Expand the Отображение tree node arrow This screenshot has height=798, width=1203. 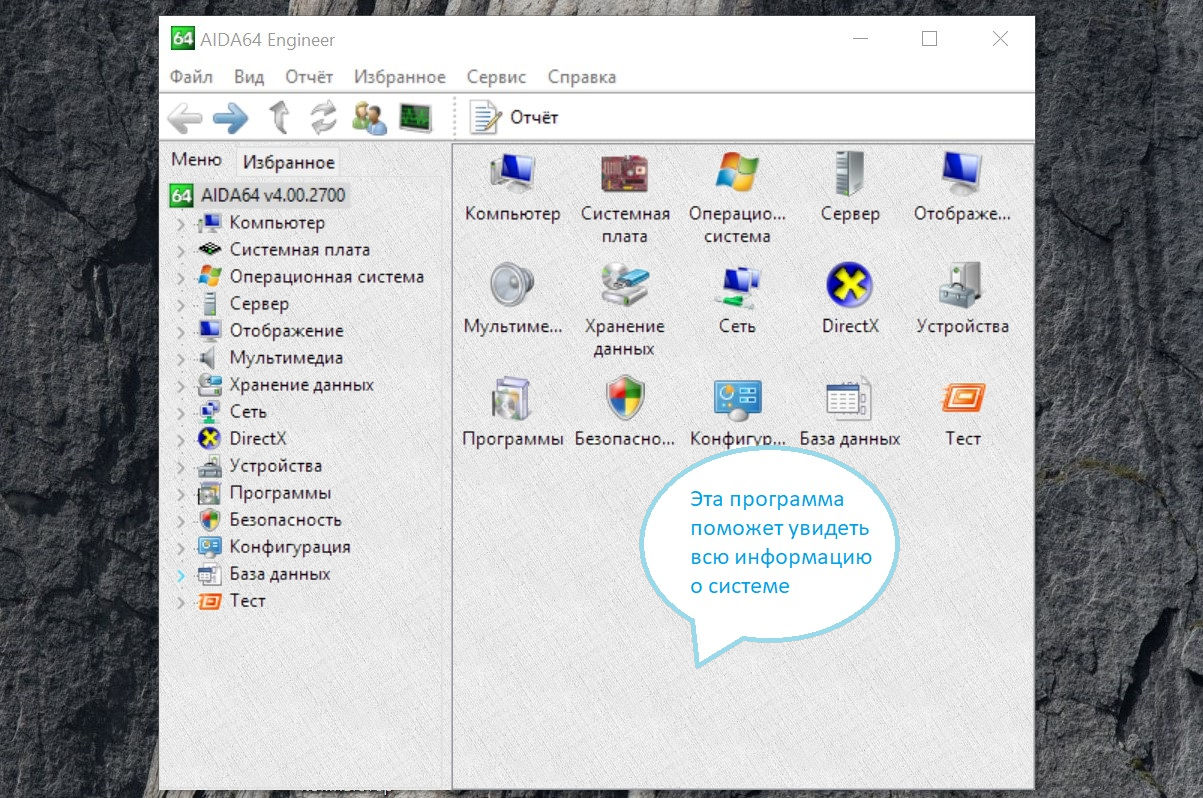pos(181,332)
